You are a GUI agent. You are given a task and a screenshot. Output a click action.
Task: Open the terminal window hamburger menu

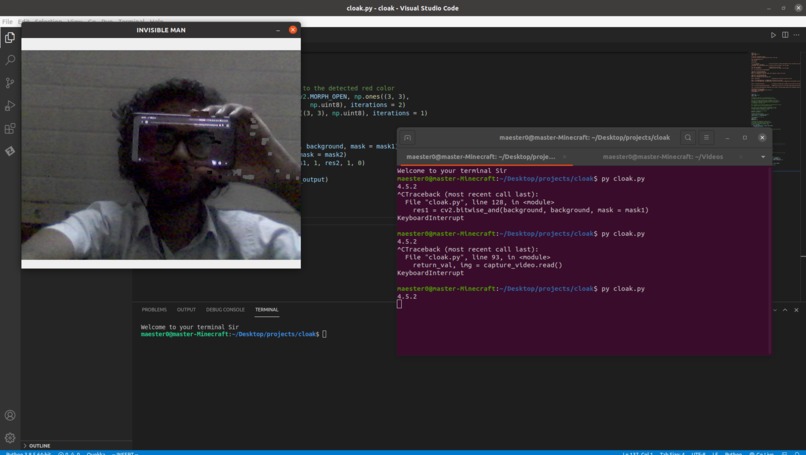(706, 138)
